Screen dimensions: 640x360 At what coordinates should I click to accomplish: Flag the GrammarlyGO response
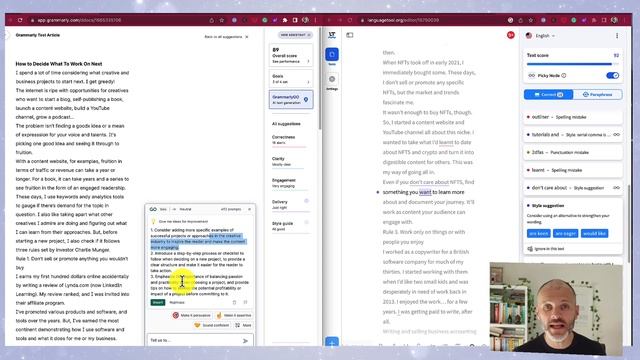245,302
